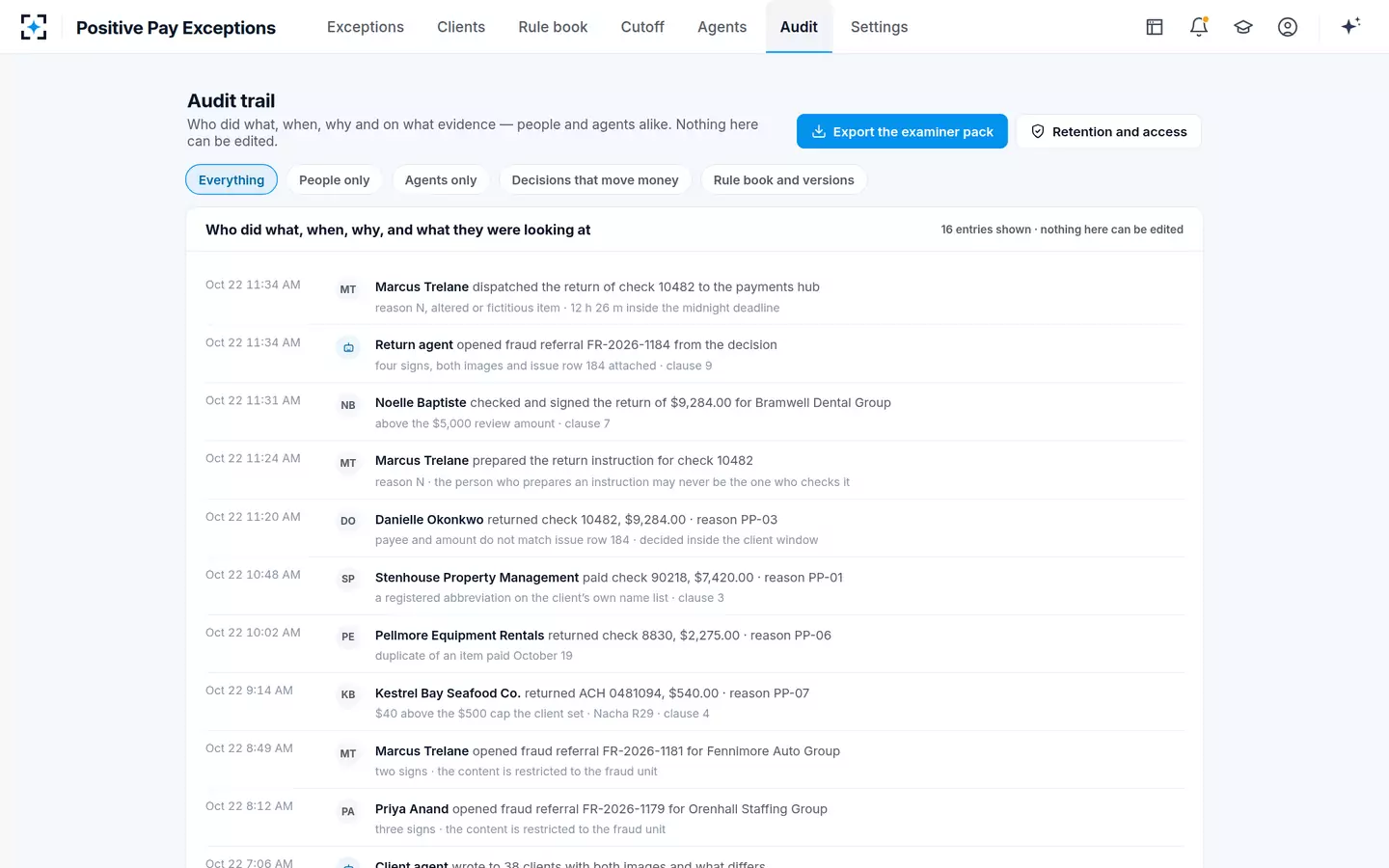Image resolution: width=1389 pixels, height=868 pixels.
Task: Open Retention and access
Action: click(1108, 131)
